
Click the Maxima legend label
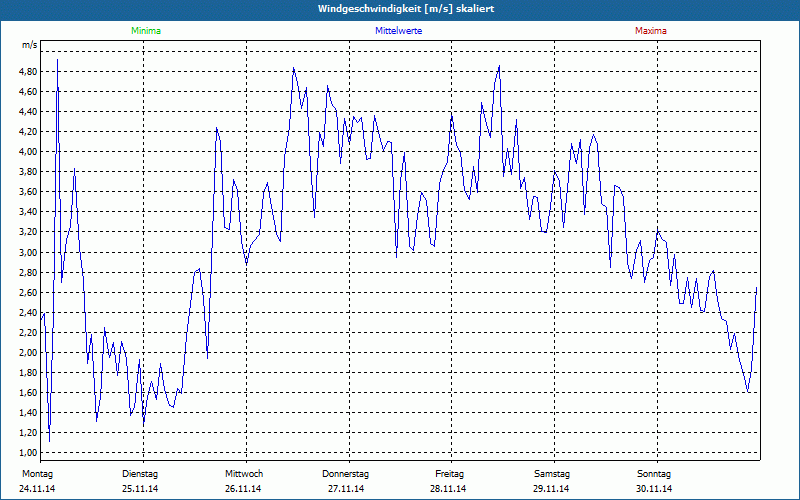(x=651, y=31)
